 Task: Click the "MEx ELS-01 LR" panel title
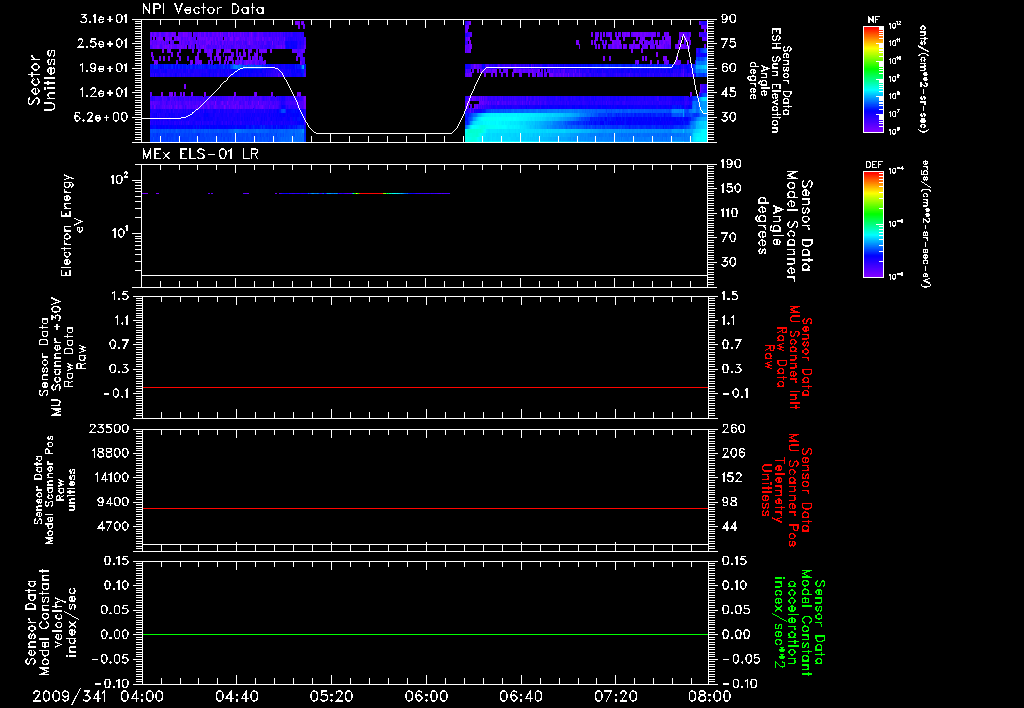click(200, 154)
